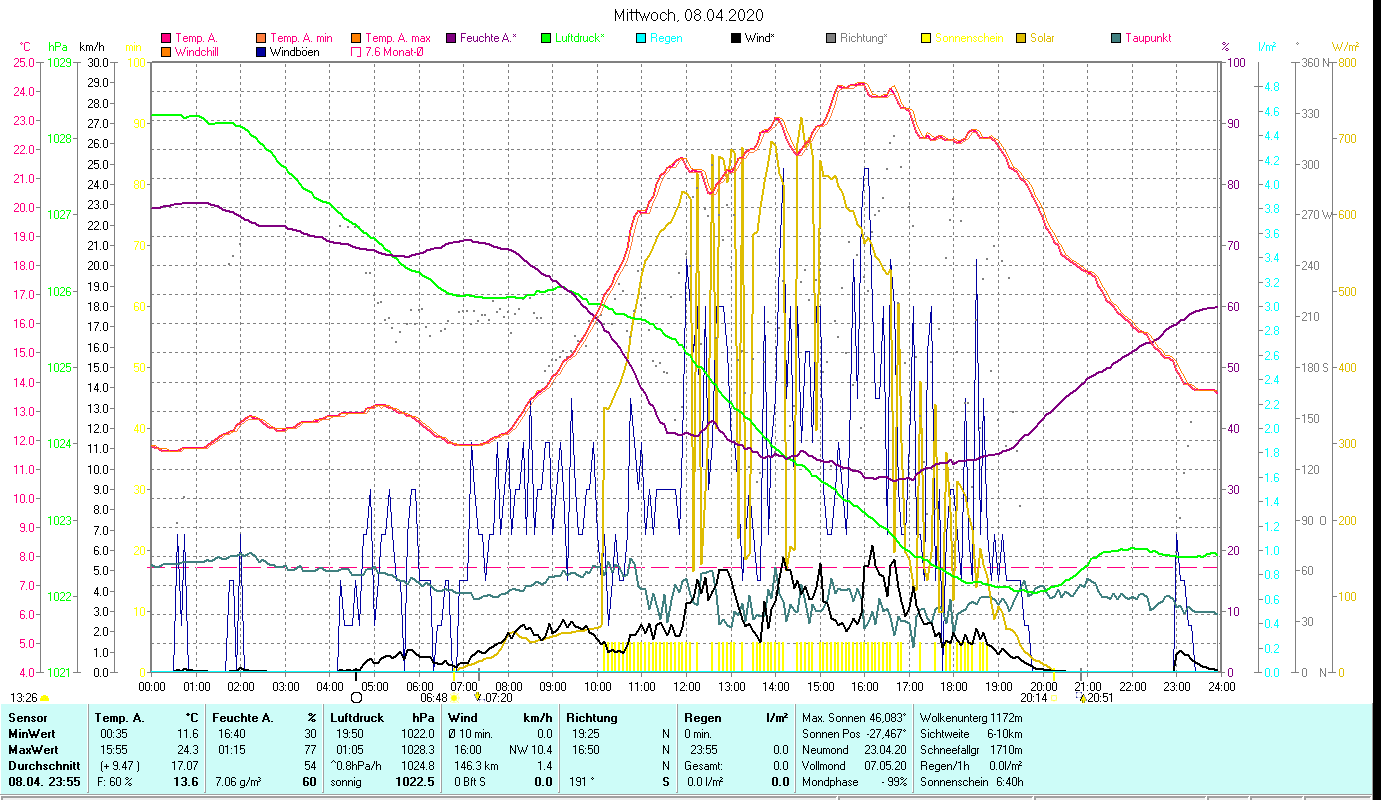The width and height of the screenshot is (1381, 800).
Task: Click the green Luftdruck* legend swatch
Action: (545, 39)
